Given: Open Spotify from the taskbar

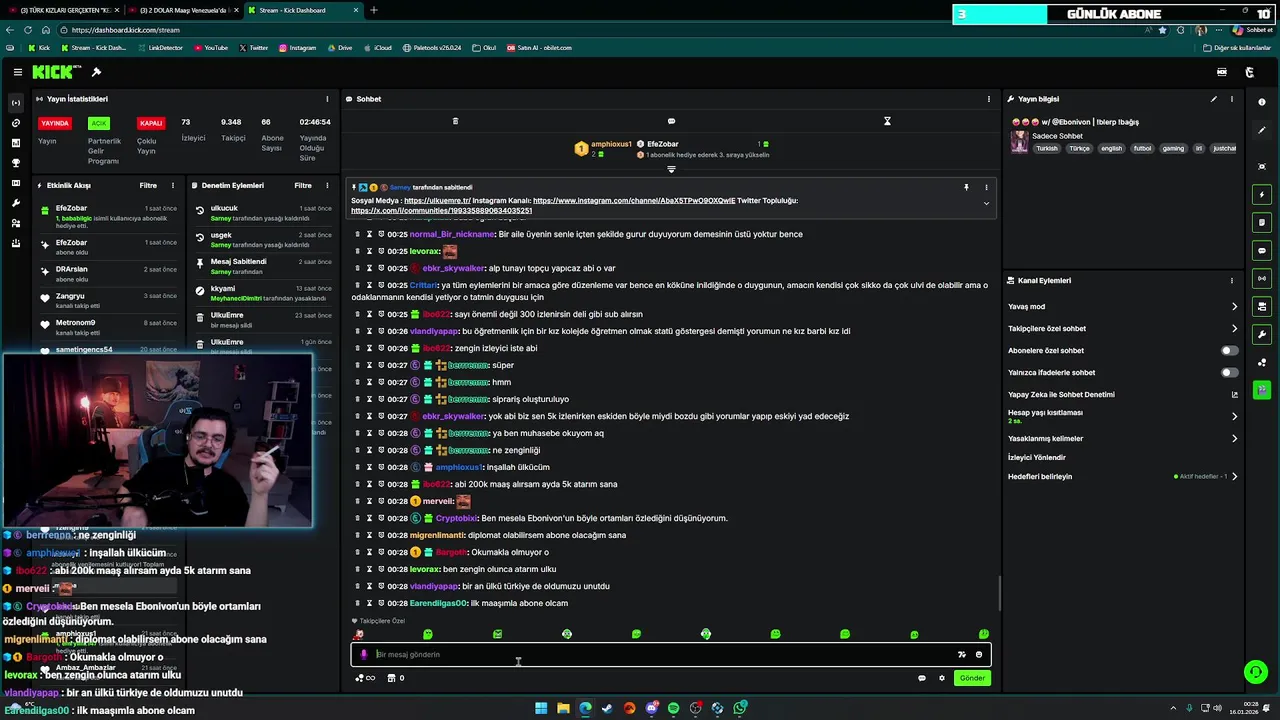Looking at the screenshot, I should click(x=673, y=708).
